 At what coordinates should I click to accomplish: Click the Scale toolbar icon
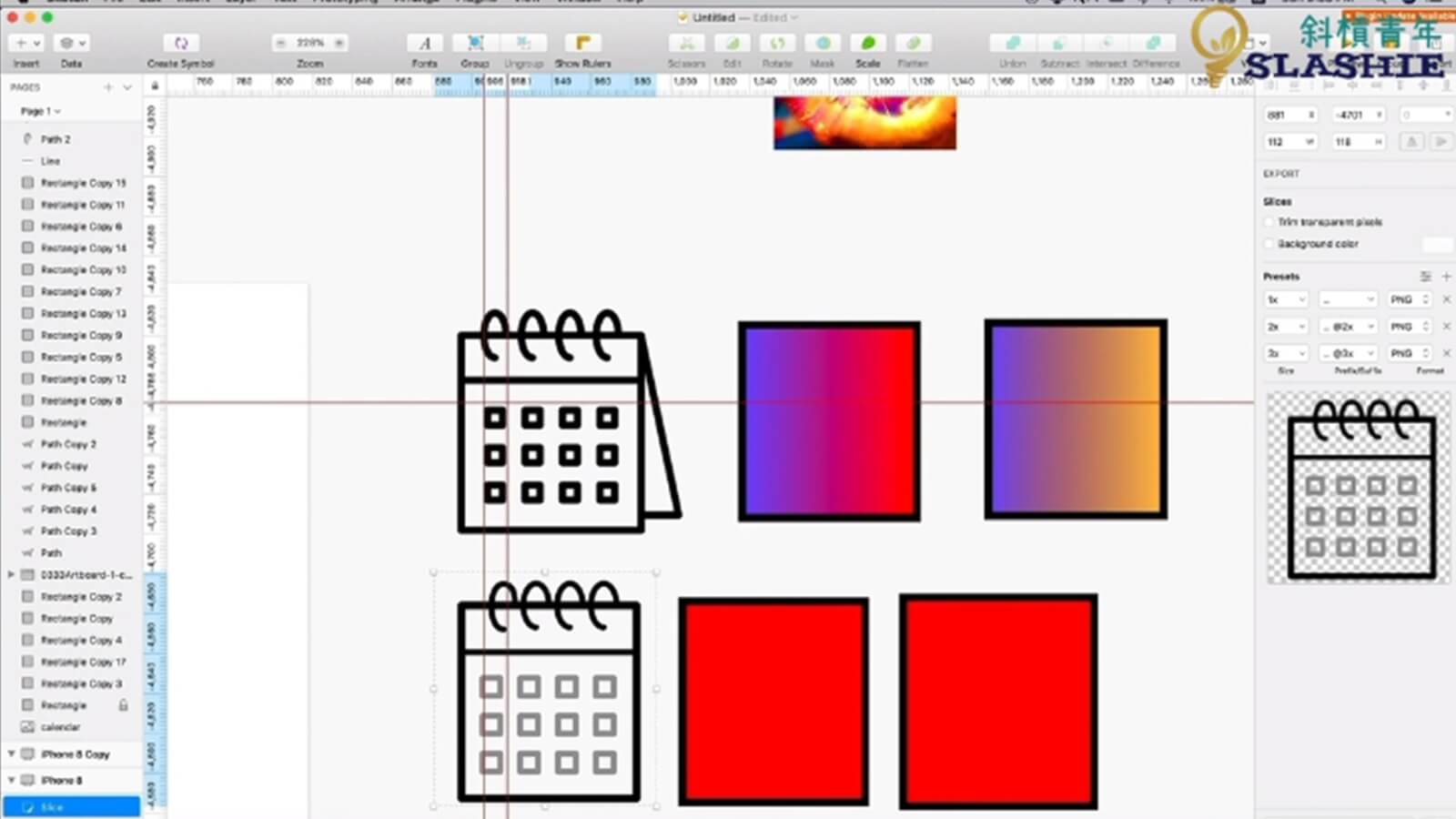click(x=868, y=43)
